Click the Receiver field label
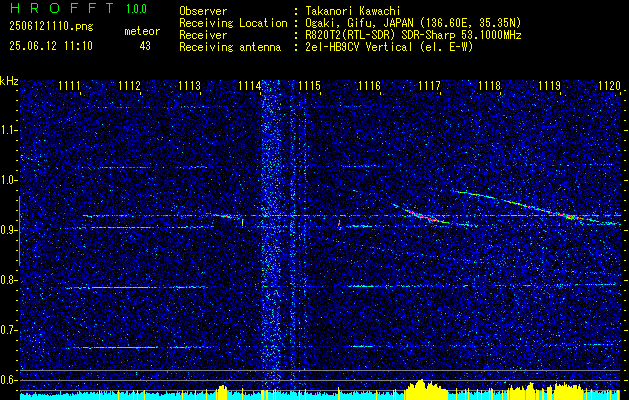Viewport: 629px width, 400px height. (x=203, y=35)
